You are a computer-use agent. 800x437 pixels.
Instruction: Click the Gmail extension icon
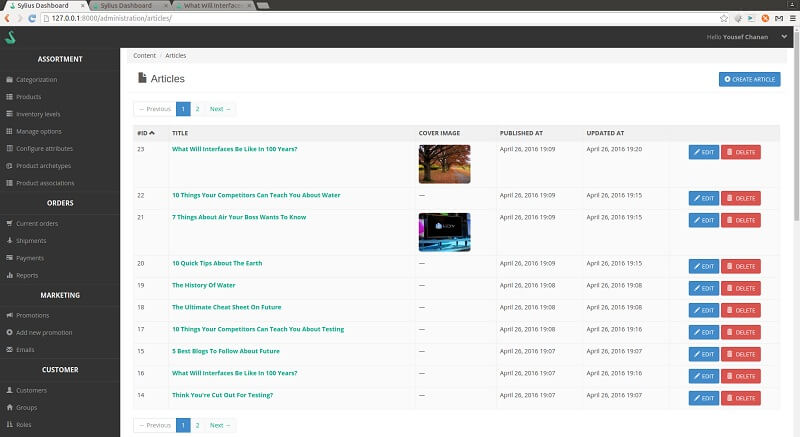pyautogui.click(x=779, y=18)
